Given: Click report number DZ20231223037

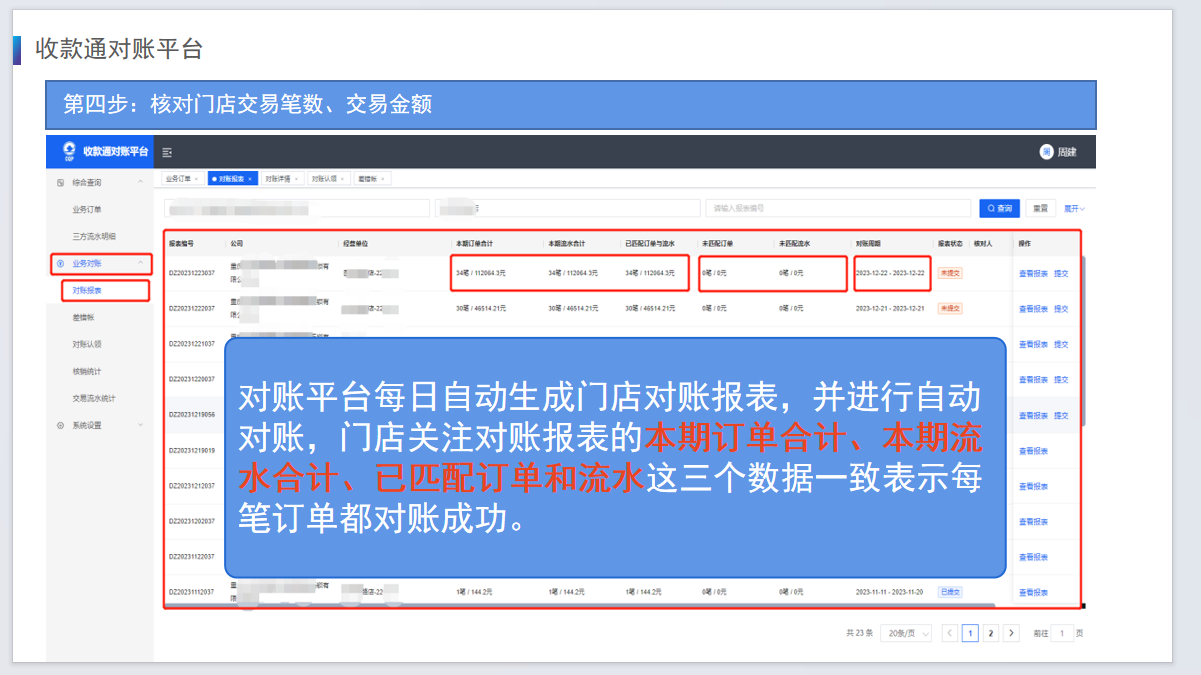Looking at the screenshot, I should (x=191, y=273).
